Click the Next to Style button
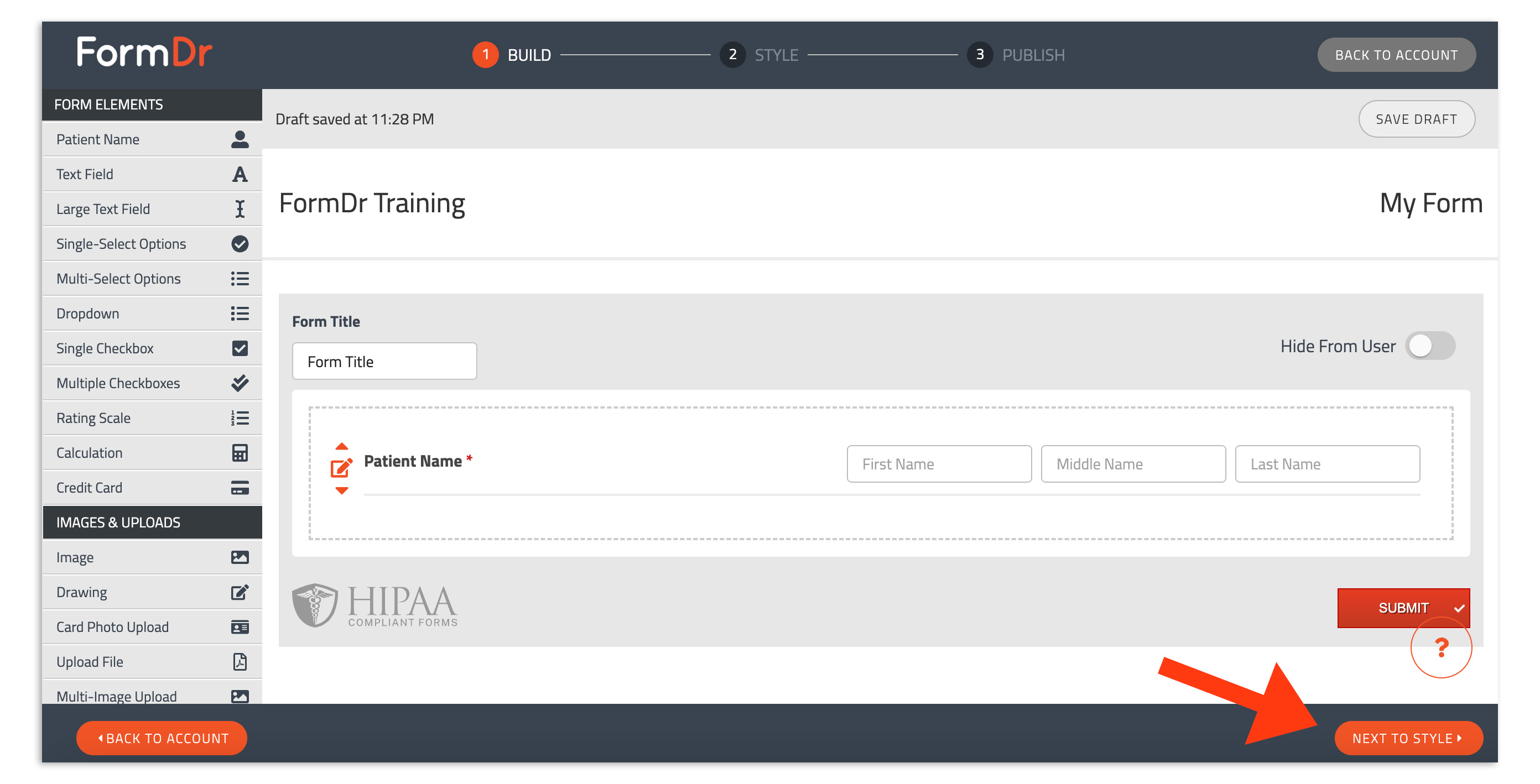Viewport: 1540px width, 784px height. 1408,739
